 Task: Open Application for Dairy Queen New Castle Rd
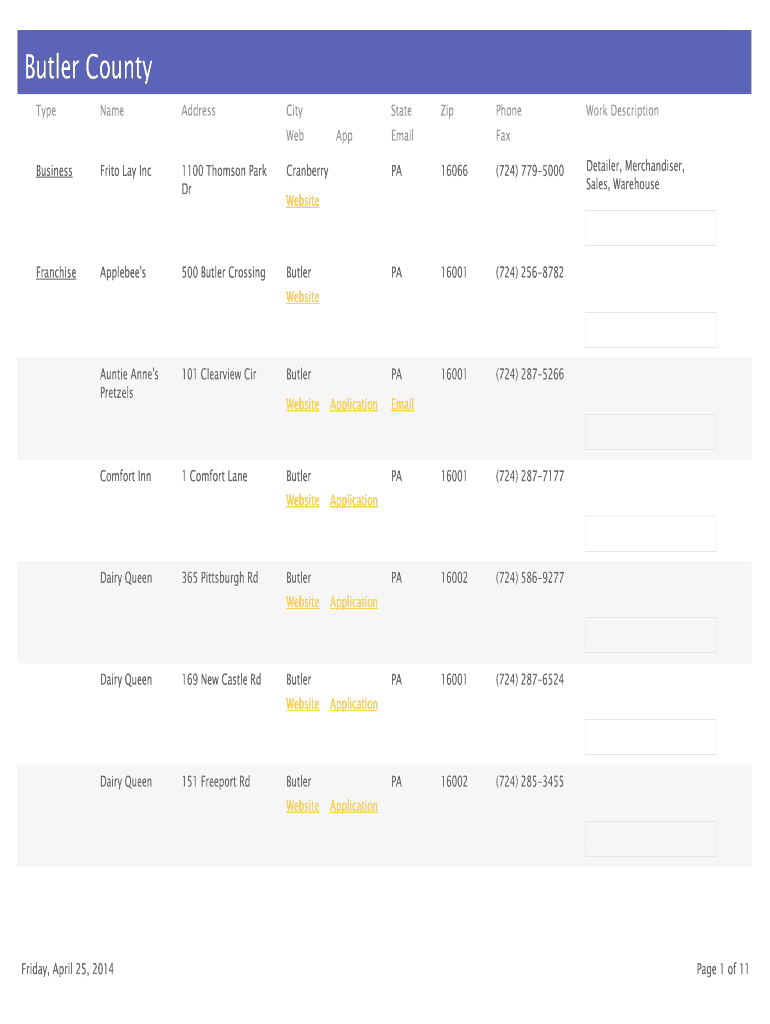tap(354, 705)
